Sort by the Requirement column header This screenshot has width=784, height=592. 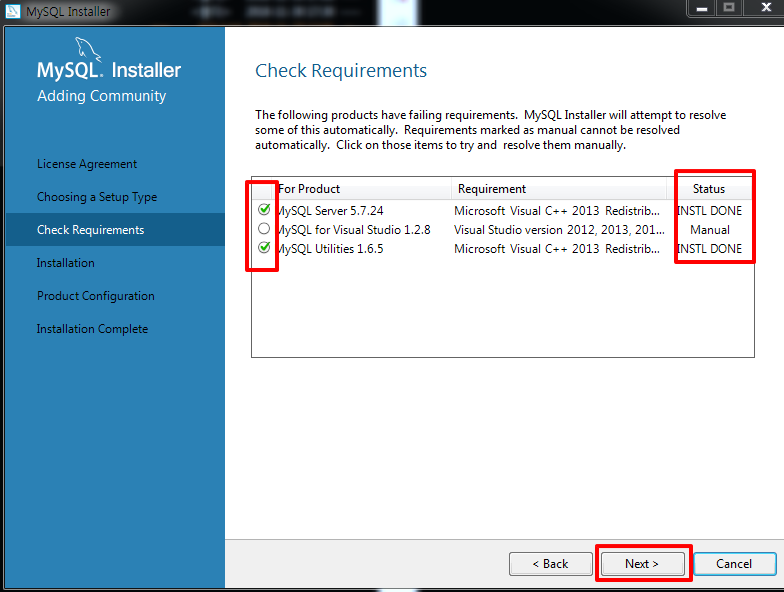pos(559,188)
